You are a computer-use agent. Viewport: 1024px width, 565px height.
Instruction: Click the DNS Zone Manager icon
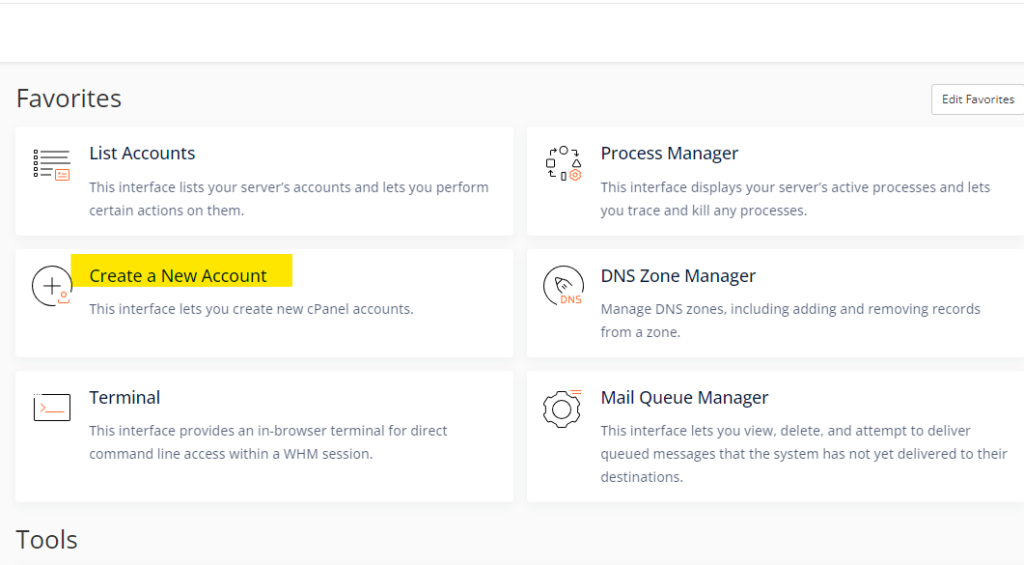click(x=563, y=286)
